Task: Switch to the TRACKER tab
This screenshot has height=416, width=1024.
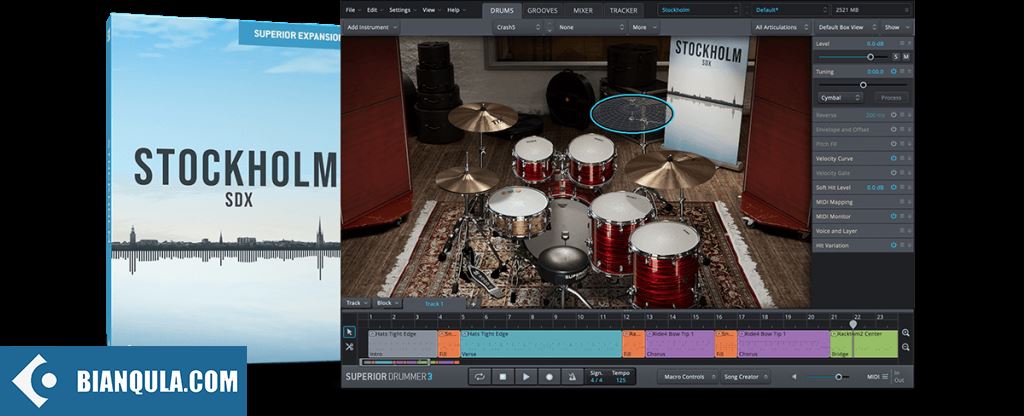Action: (x=623, y=10)
